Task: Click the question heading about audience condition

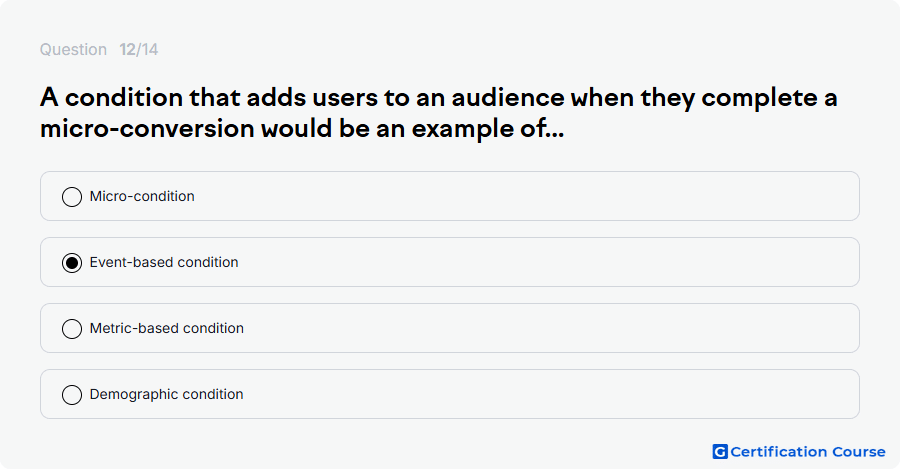Action: (x=439, y=113)
